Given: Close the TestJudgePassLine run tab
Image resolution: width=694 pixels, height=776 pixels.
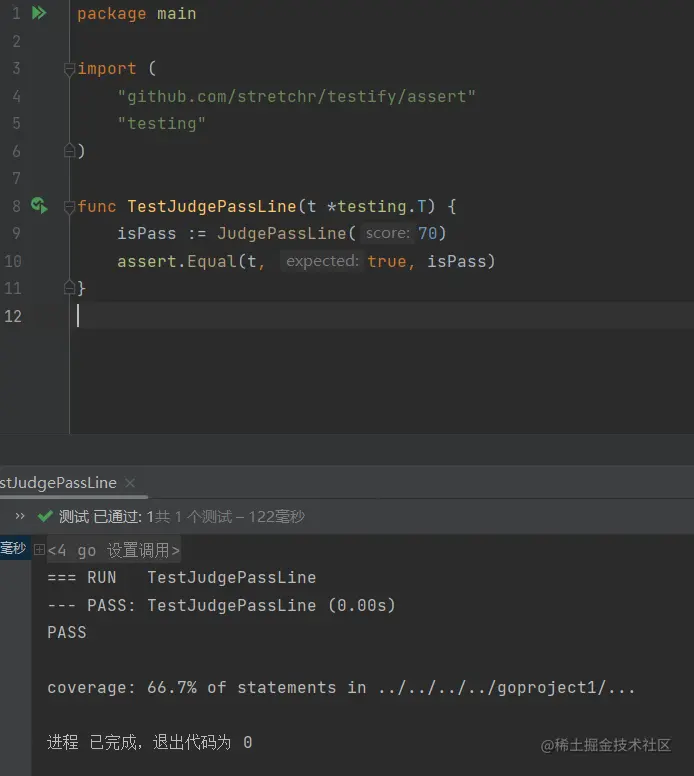Looking at the screenshot, I should click(x=130, y=483).
